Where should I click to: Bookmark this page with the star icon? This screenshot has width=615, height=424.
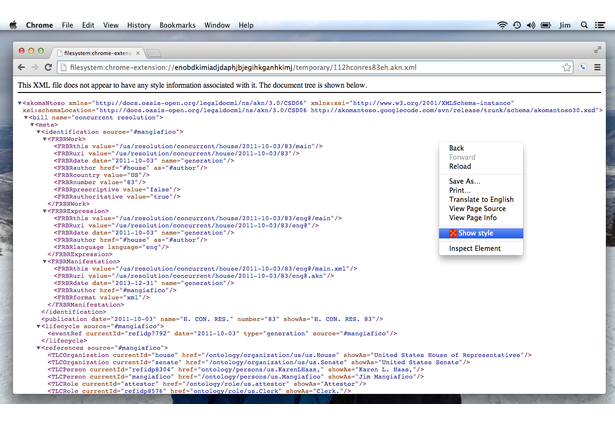tap(566, 67)
